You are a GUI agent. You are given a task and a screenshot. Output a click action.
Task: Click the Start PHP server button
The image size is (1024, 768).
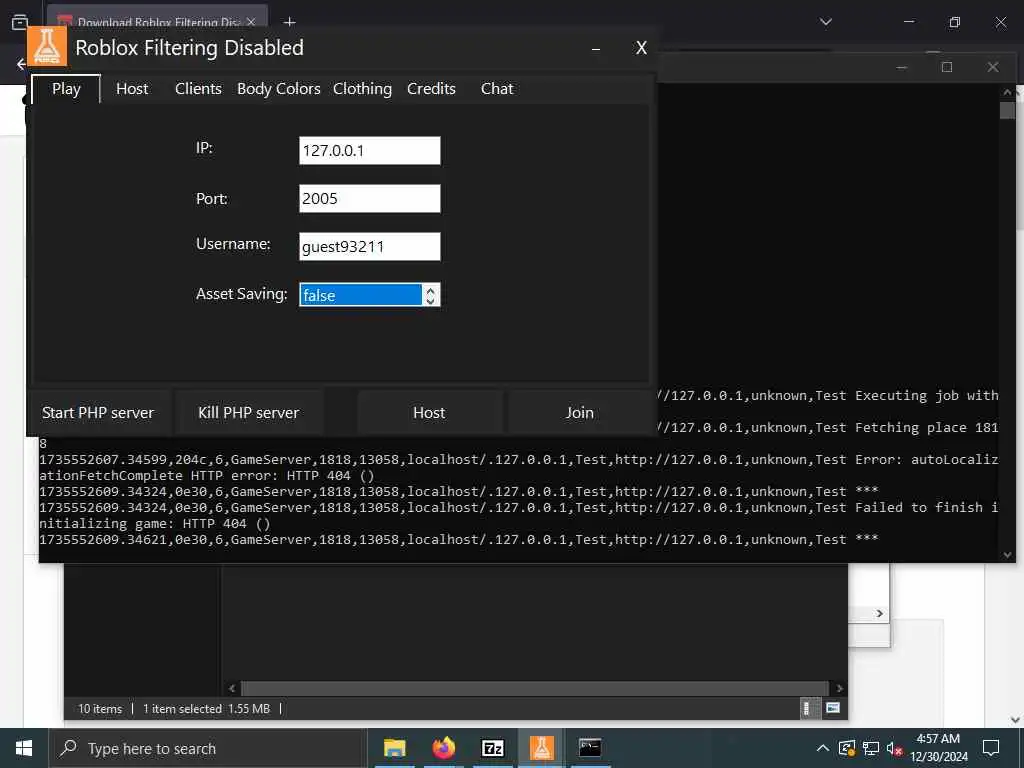pyautogui.click(x=98, y=413)
